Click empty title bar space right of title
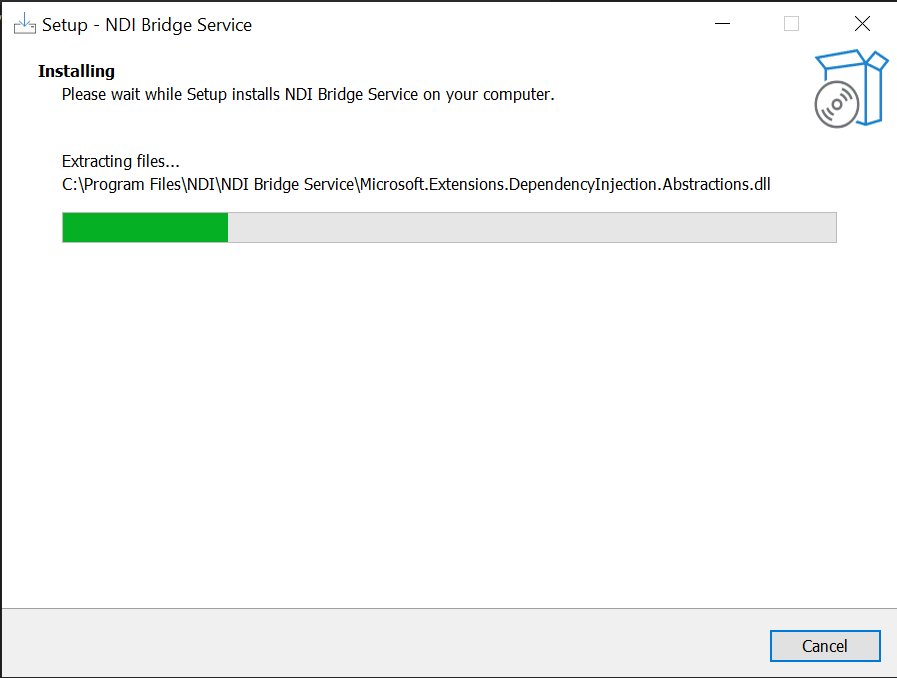 [x=480, y=24]
